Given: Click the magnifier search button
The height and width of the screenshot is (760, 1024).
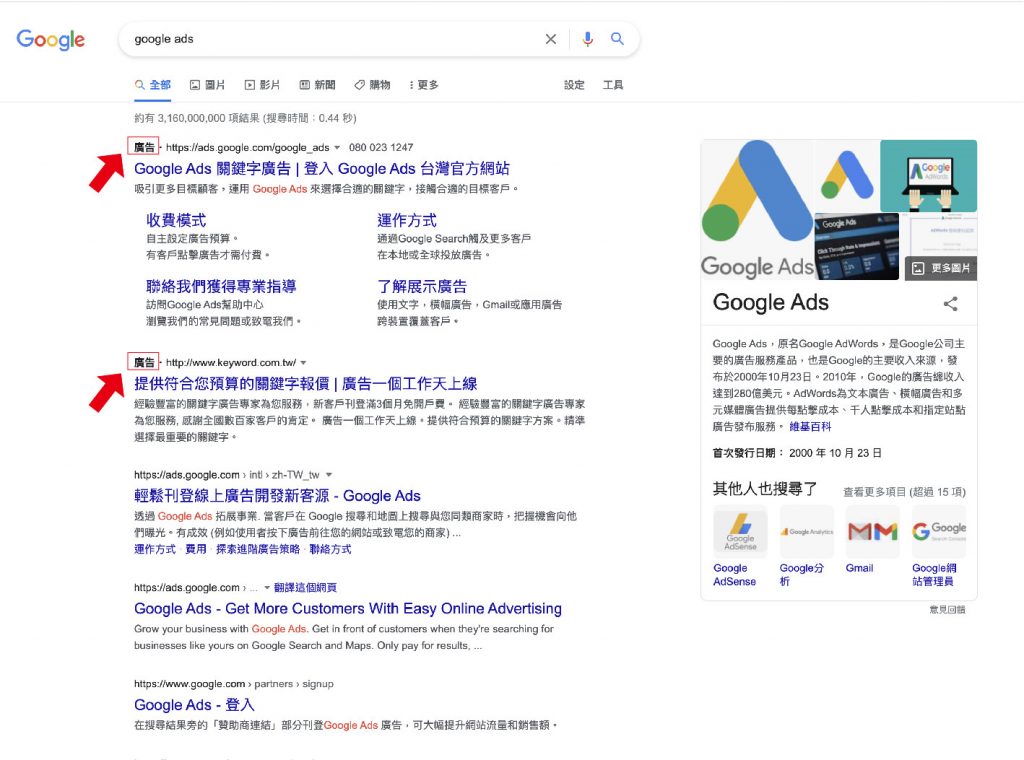Looking at the screenshot, I should 617,39.
